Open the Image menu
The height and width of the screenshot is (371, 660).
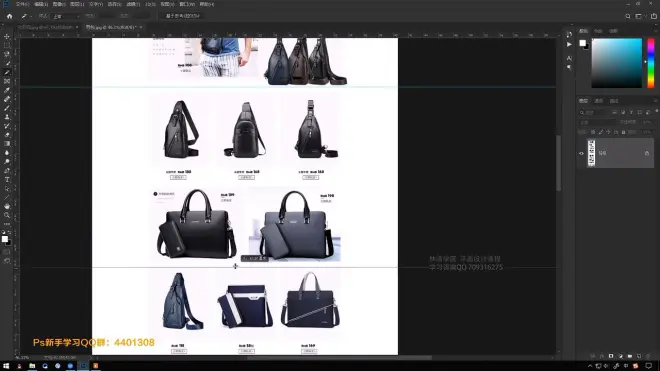coord(59,4)
